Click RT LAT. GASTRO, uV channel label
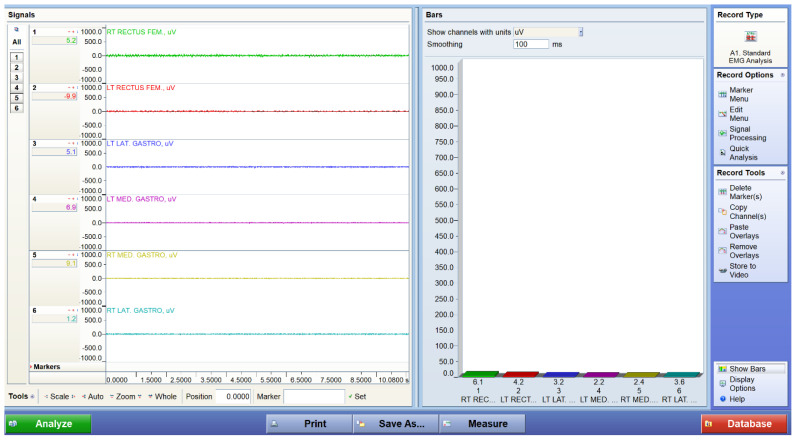 pos(140,310)
